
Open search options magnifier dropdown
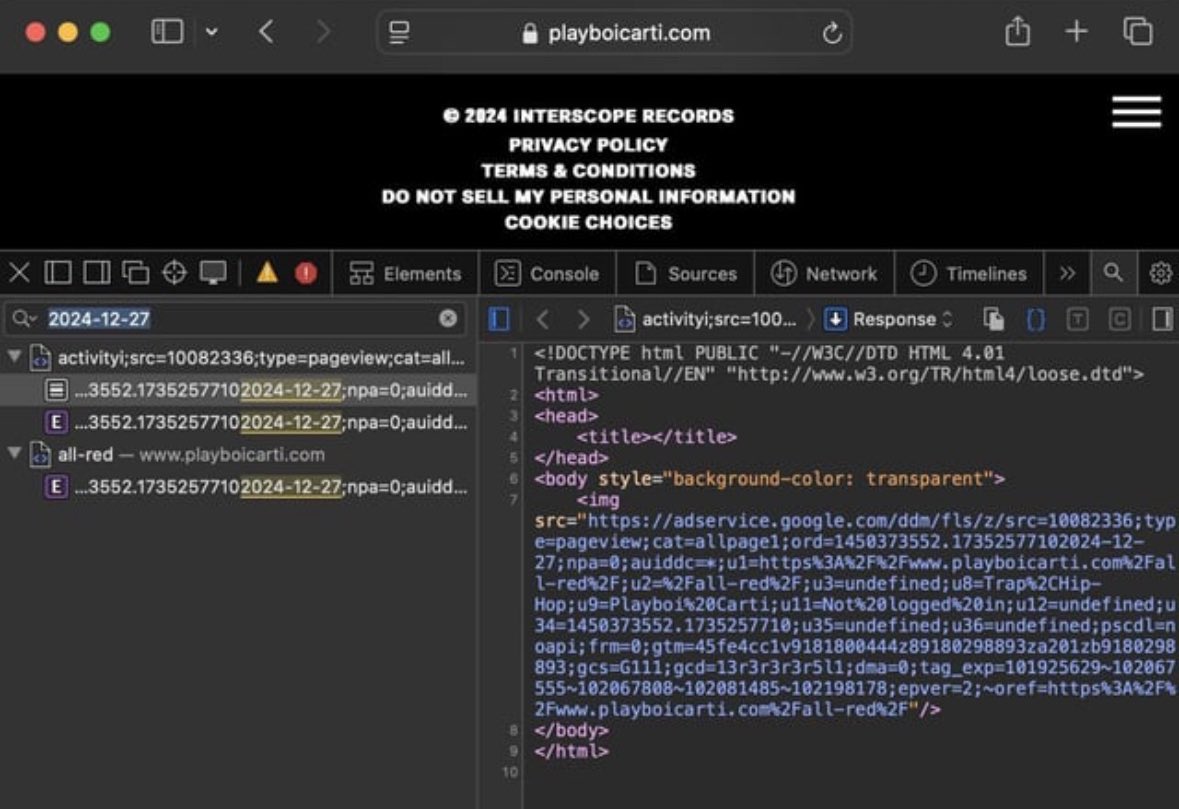click(x=24, y=319)
